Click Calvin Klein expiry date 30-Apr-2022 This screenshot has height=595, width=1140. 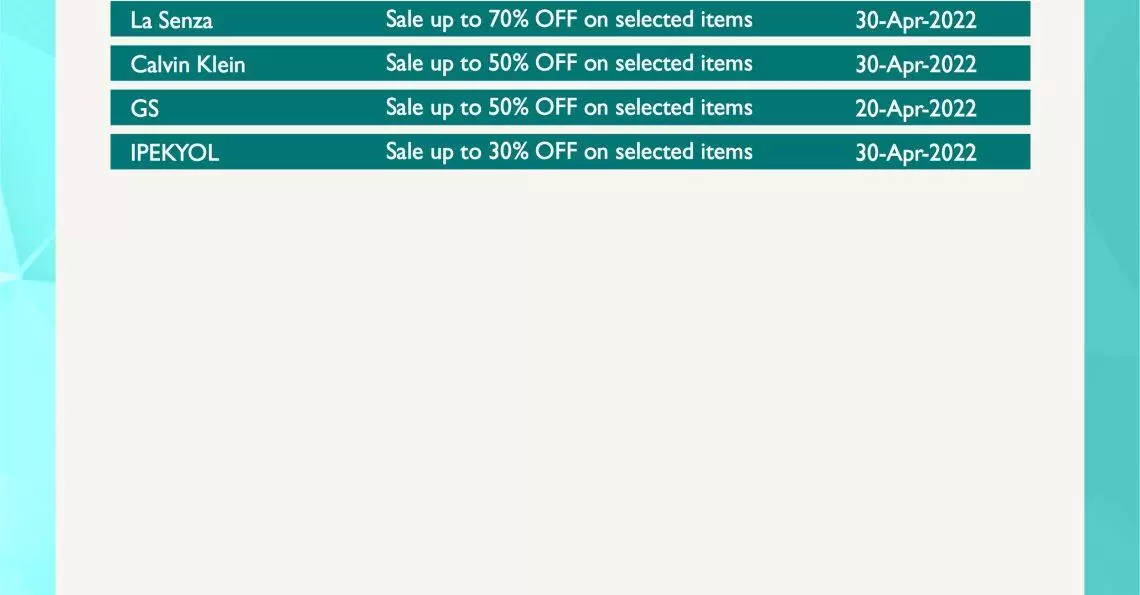point(916,65)
